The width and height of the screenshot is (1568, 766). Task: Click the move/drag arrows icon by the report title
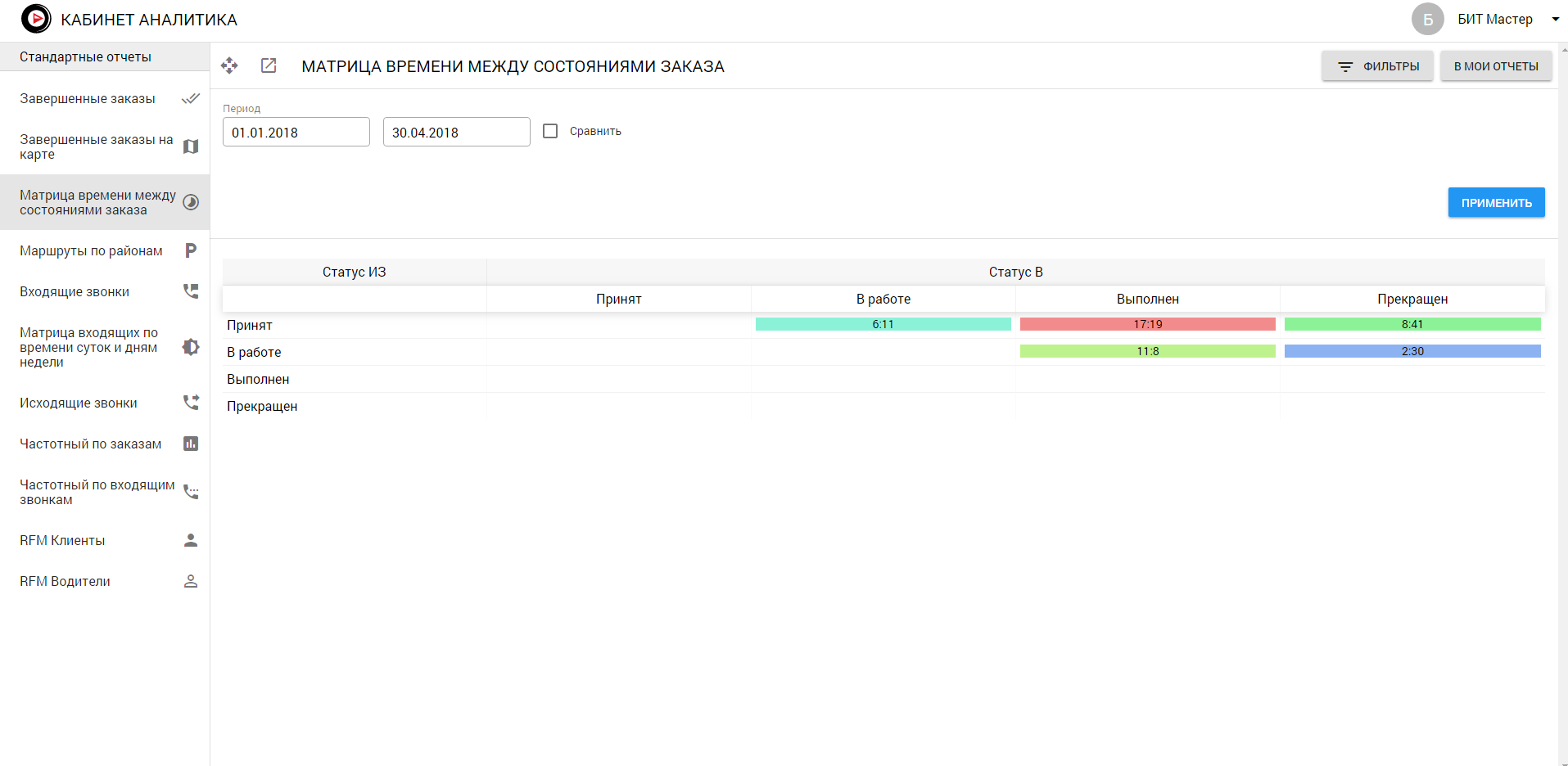229,65
